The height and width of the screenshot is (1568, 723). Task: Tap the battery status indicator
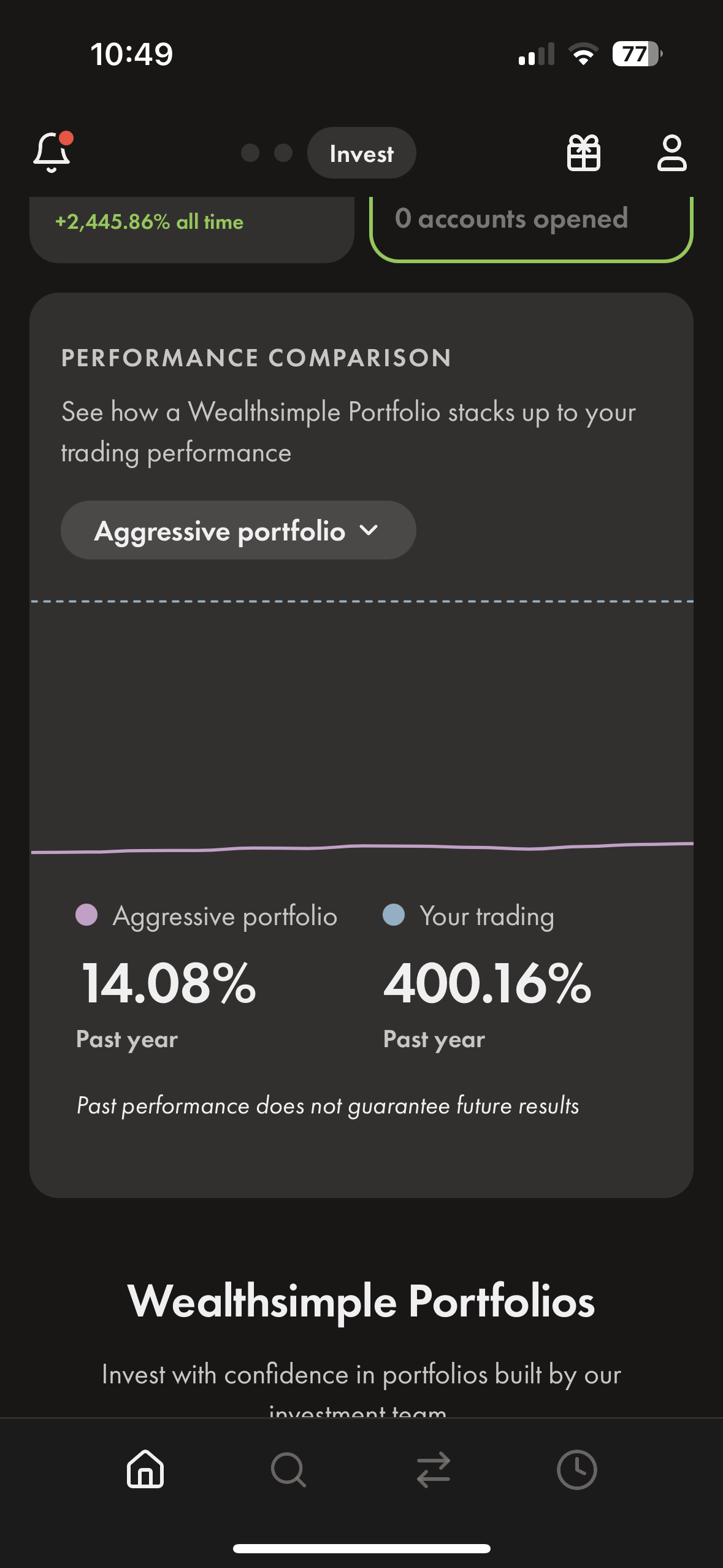click(x=637, y=54)
